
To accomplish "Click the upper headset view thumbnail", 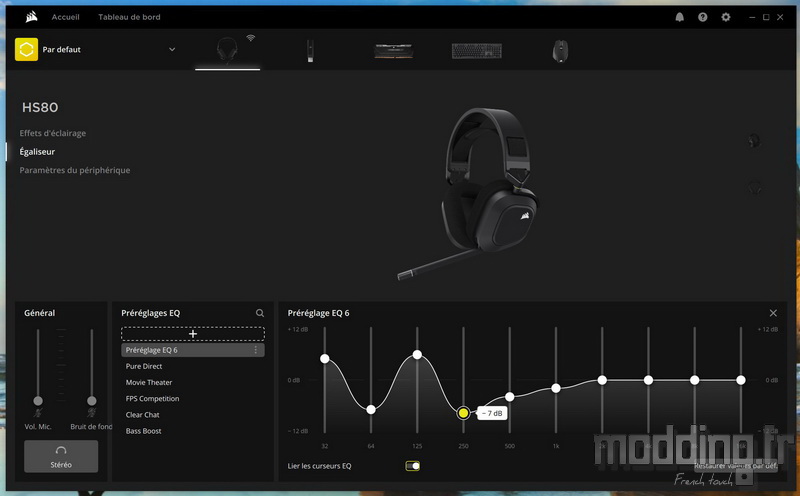I will 754,141.
